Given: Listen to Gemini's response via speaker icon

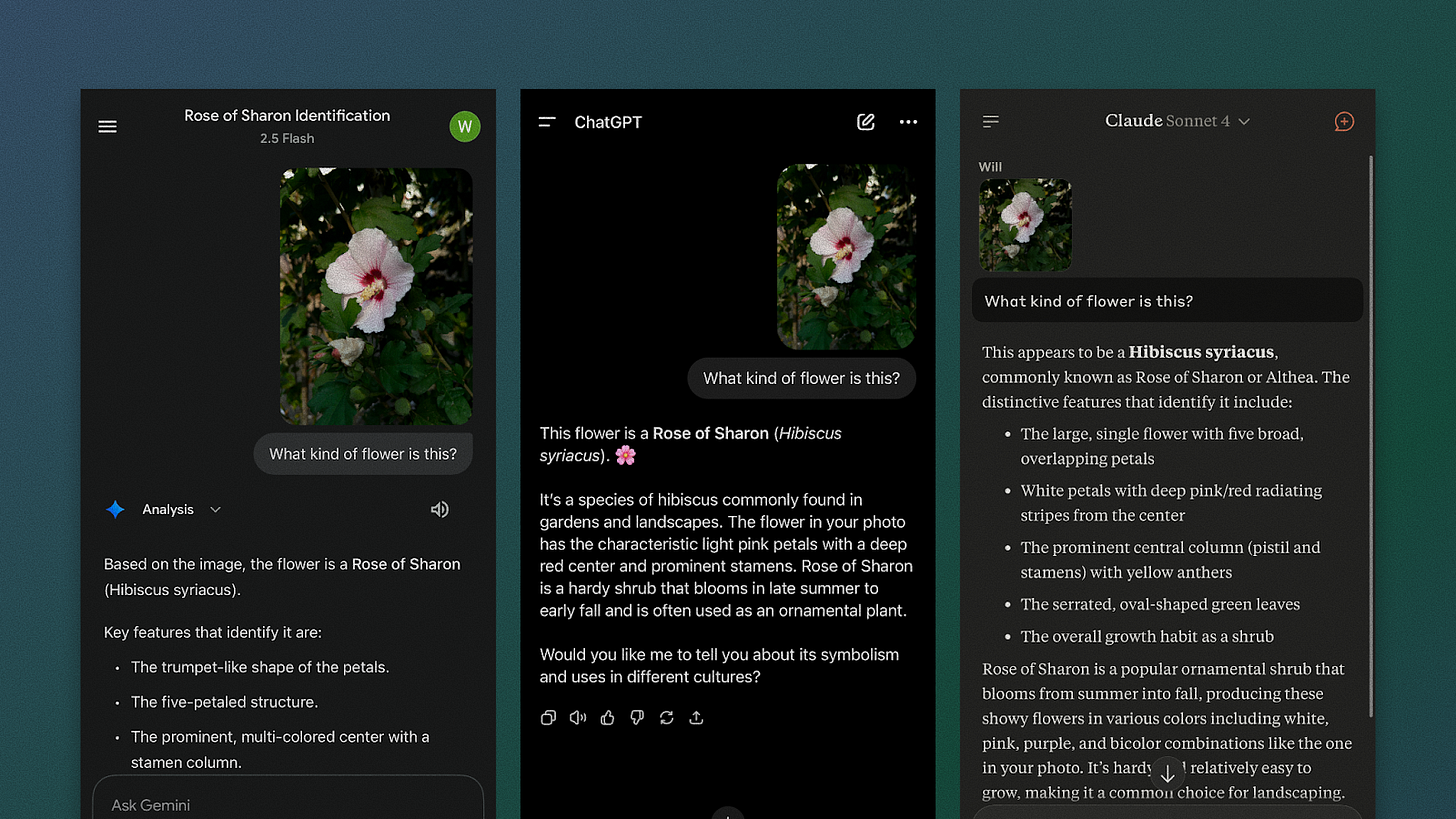Looking at the screenshot, I should click(439, 509).
